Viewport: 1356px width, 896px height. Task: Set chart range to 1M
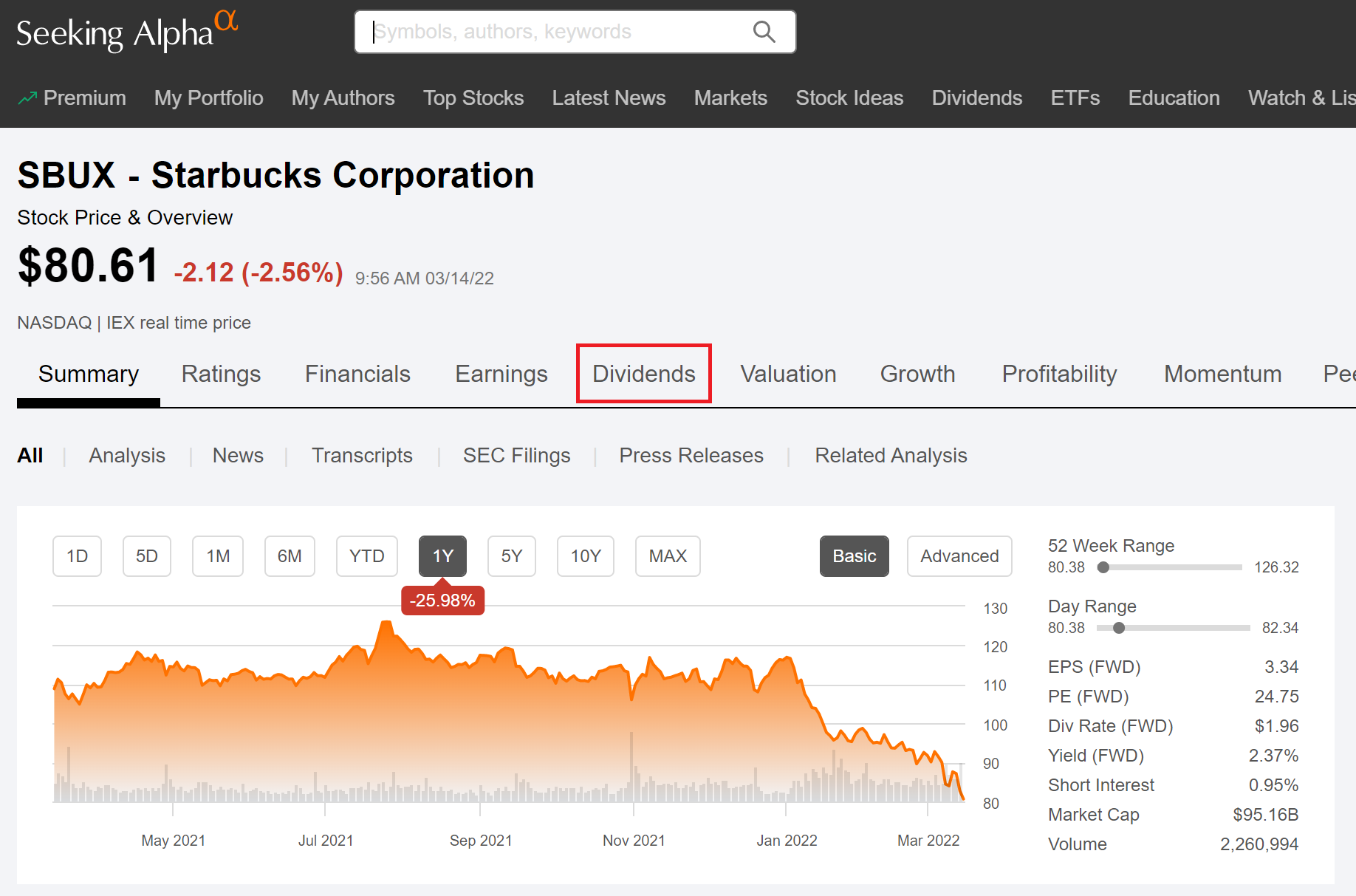click(218, 556)
